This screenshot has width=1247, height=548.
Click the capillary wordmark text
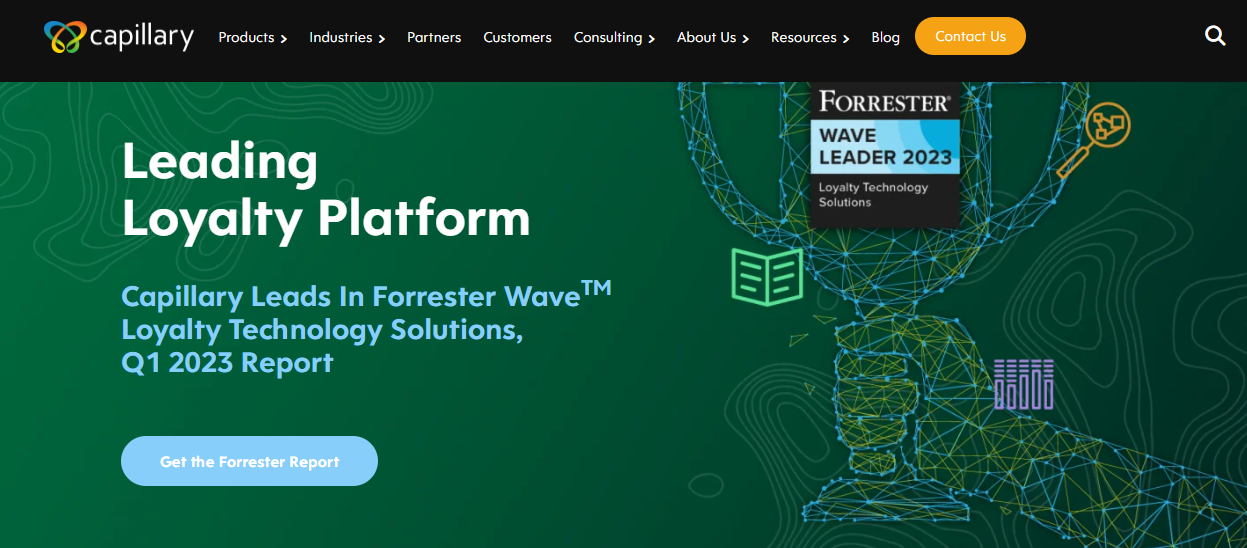pyautogui.click(x=142, y=37)
